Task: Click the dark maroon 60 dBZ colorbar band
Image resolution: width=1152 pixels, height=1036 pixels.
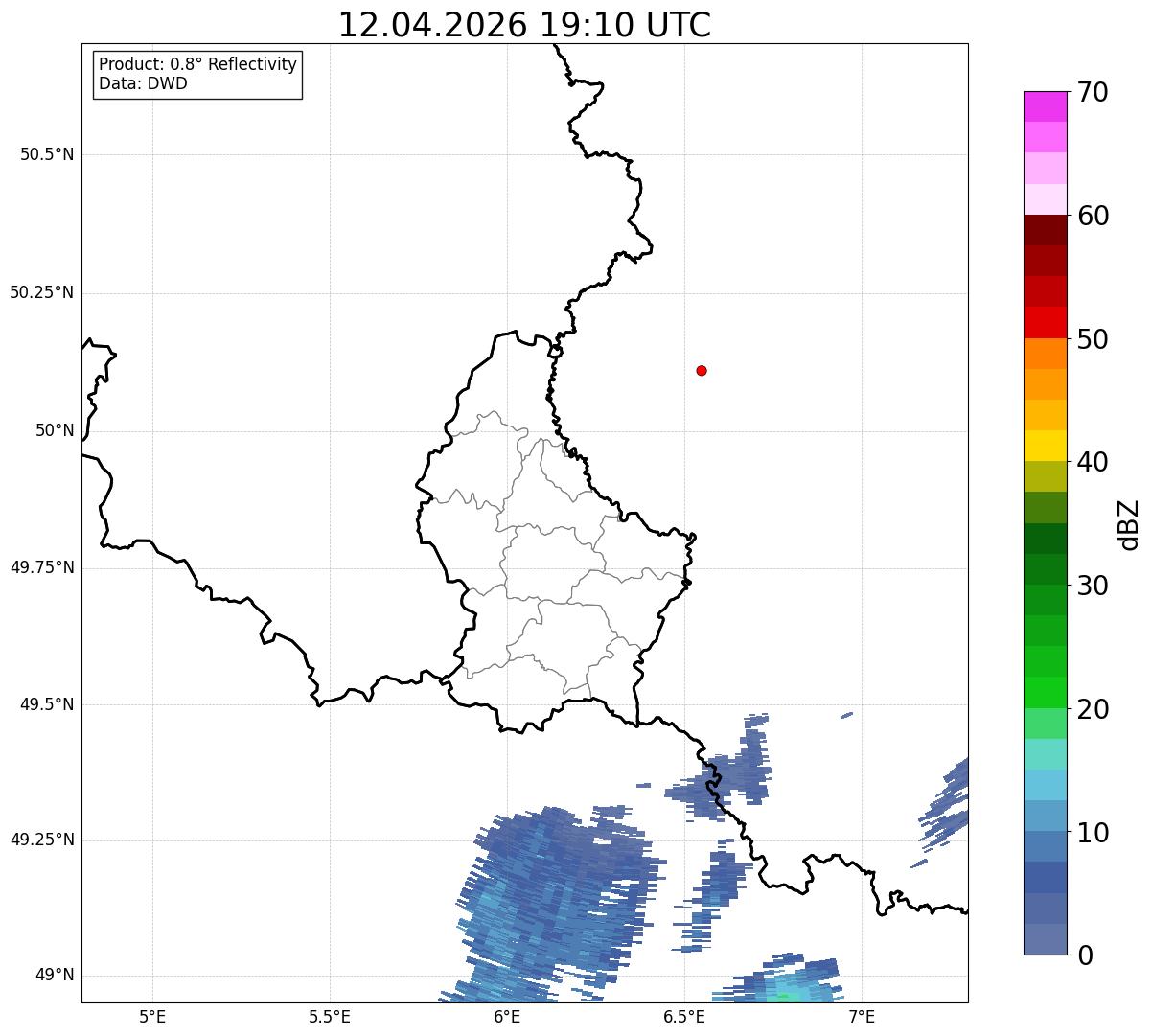Action: [1045, 230]
